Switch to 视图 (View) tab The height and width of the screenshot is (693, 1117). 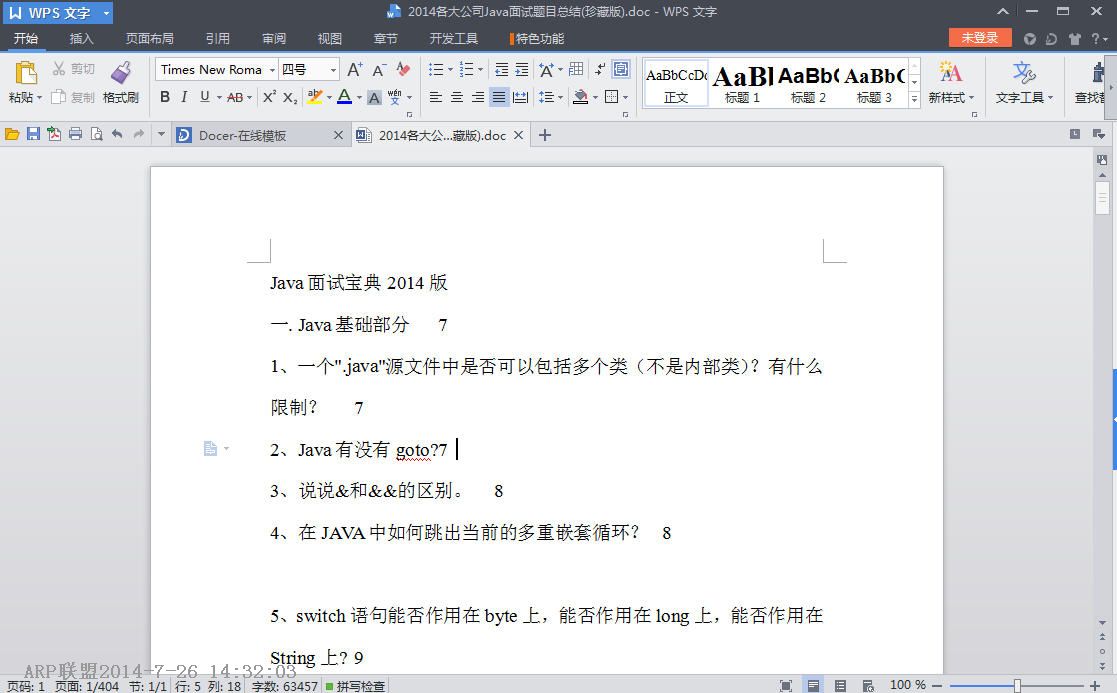point(329,38)
